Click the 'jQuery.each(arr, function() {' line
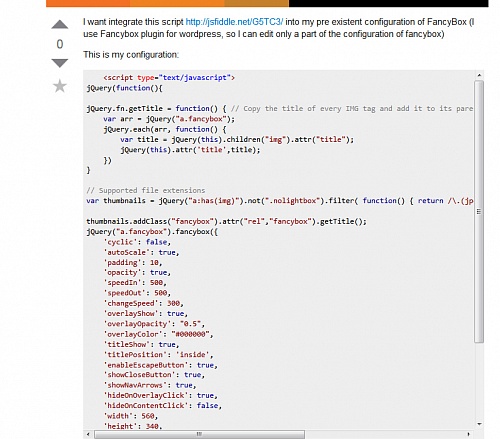The image size is (500, 439). pos(165,129)
